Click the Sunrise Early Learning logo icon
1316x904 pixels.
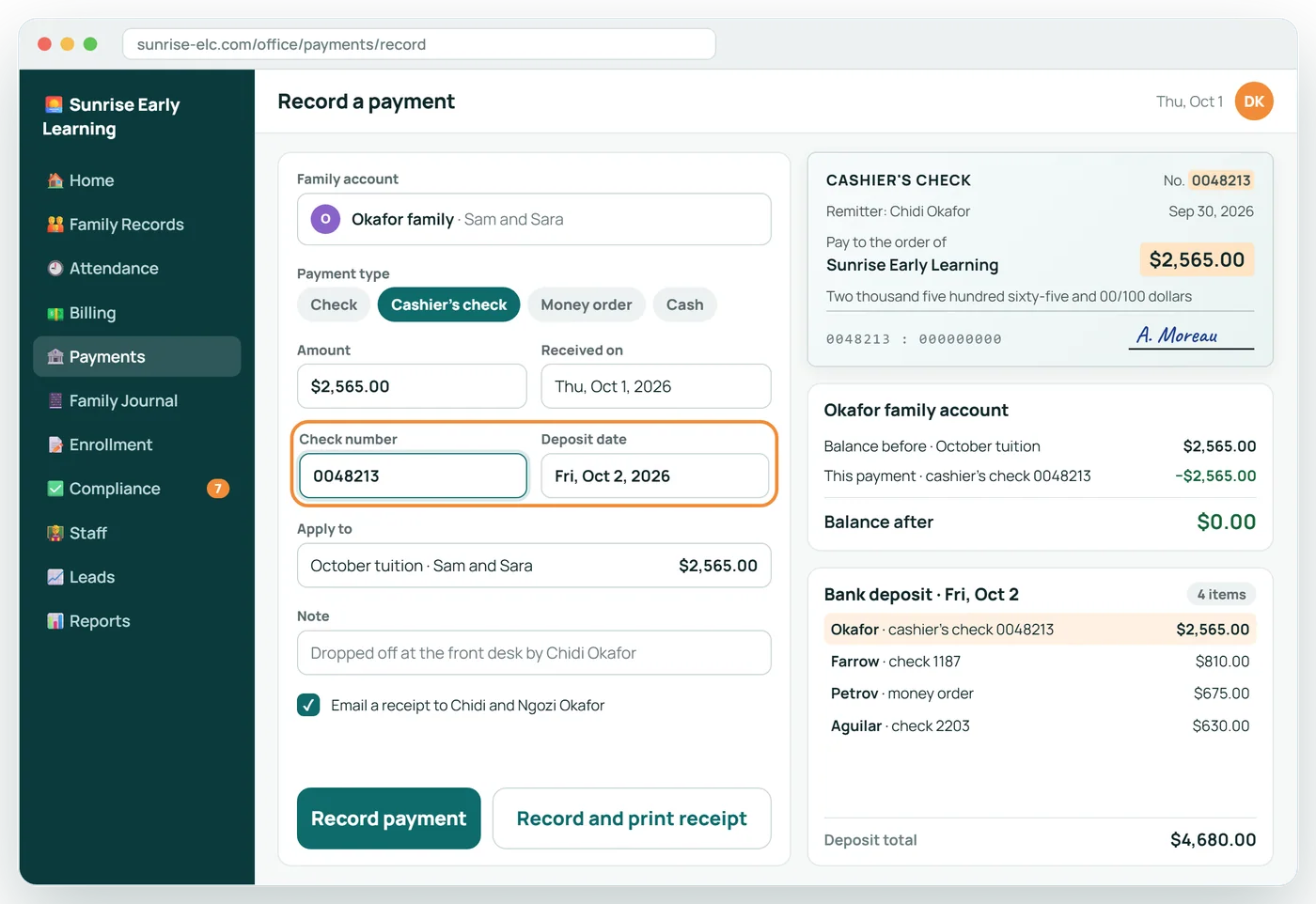[x=54, y=104]
